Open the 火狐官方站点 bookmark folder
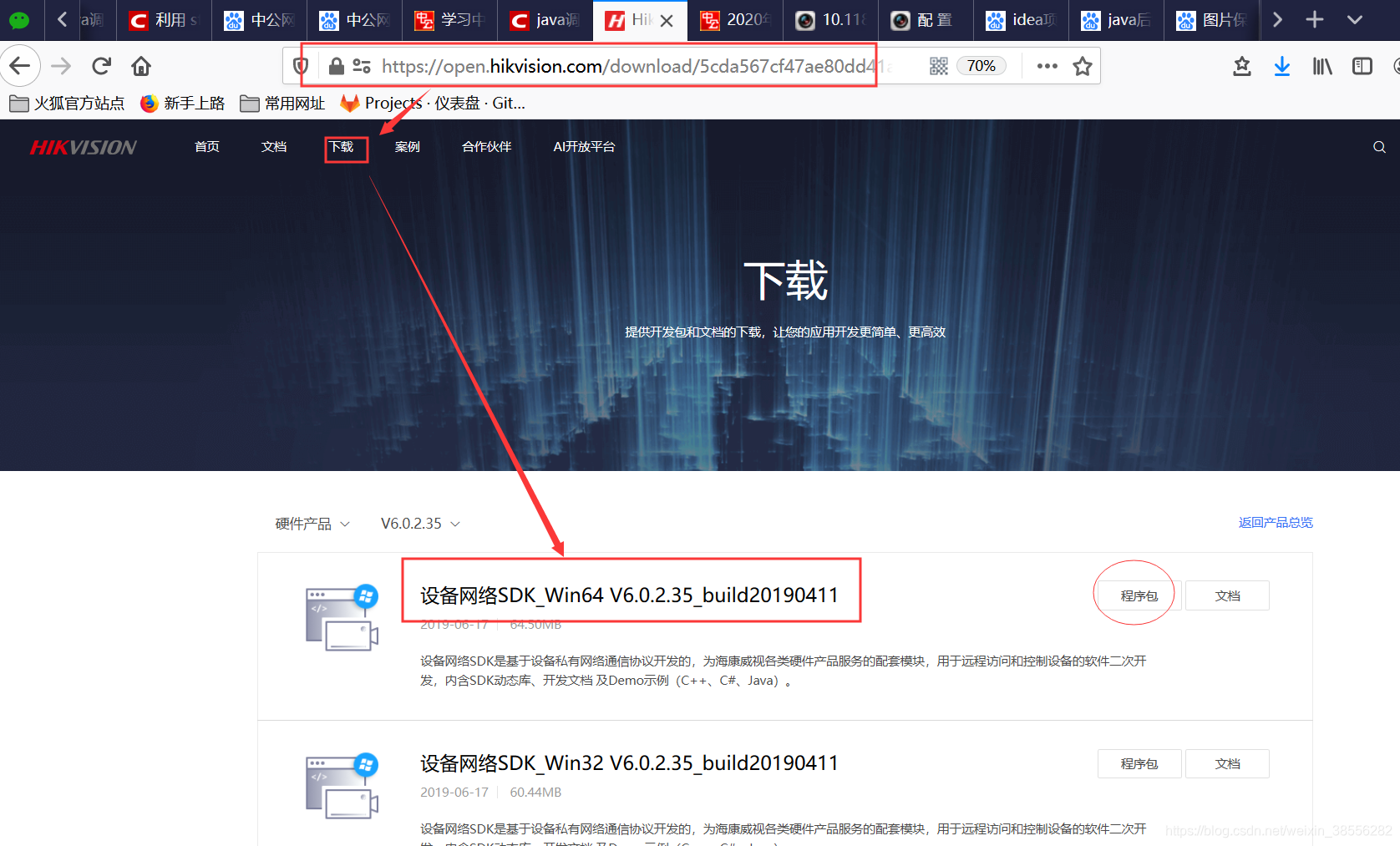The width and height of the screenshot is (1400, 846). (67, 103)
